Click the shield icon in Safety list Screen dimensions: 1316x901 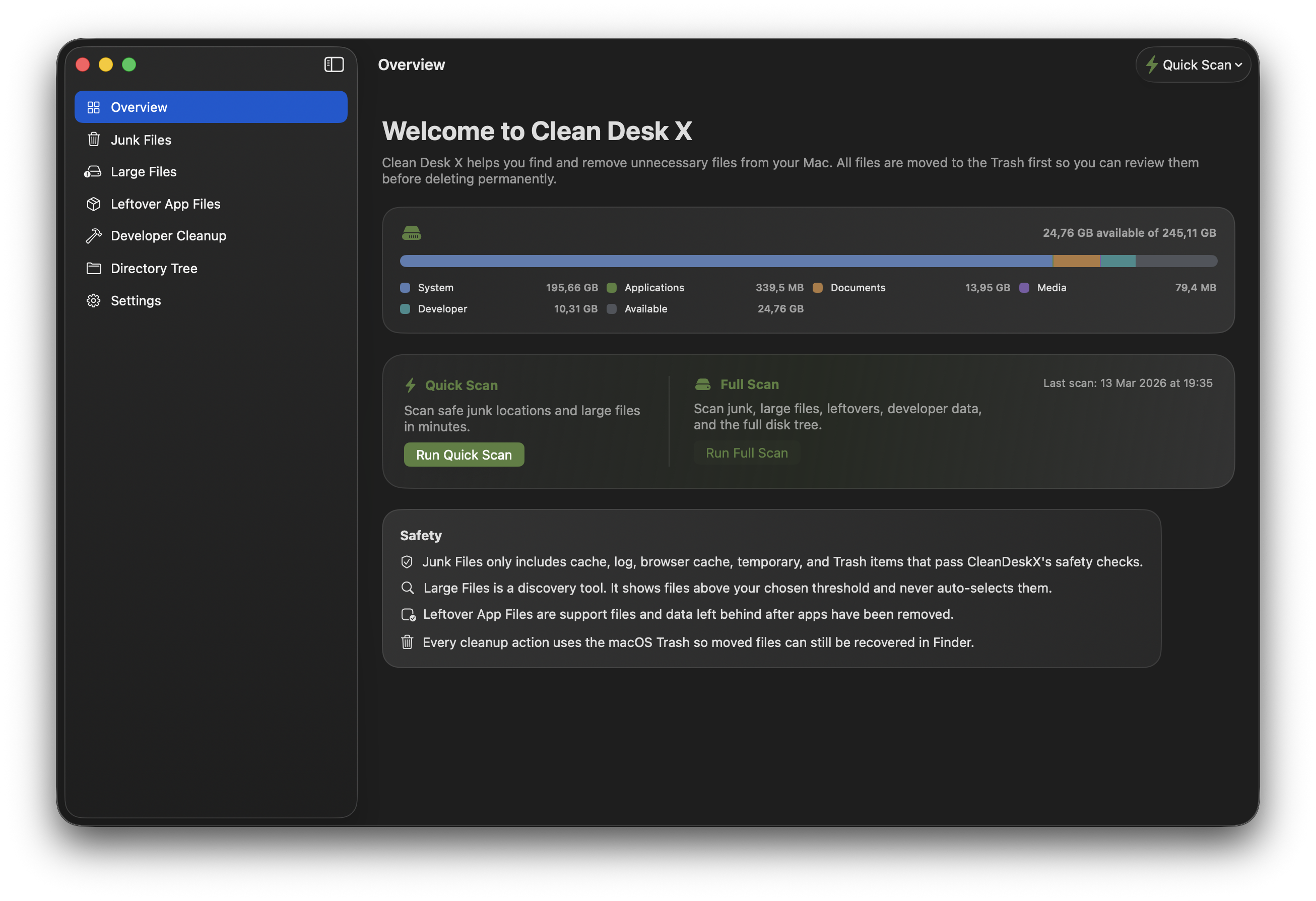pyautogui.click(x=407, y=562)
